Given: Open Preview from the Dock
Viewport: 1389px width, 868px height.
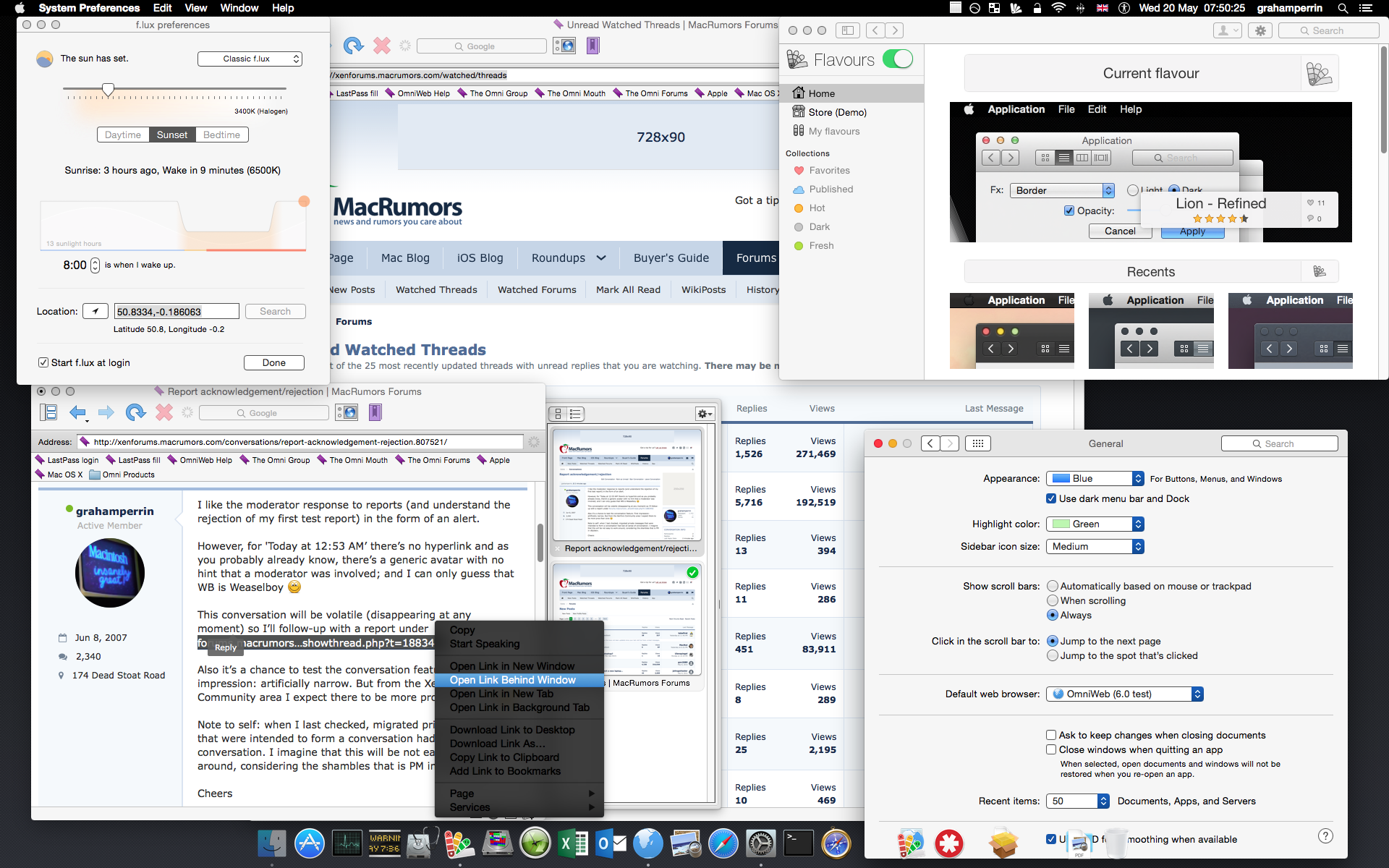Looking at the screenshot, I should pos(686,843).
